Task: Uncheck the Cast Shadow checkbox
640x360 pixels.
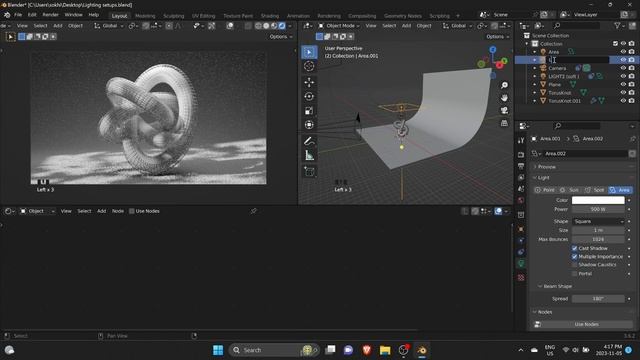Action: (574, 248)
